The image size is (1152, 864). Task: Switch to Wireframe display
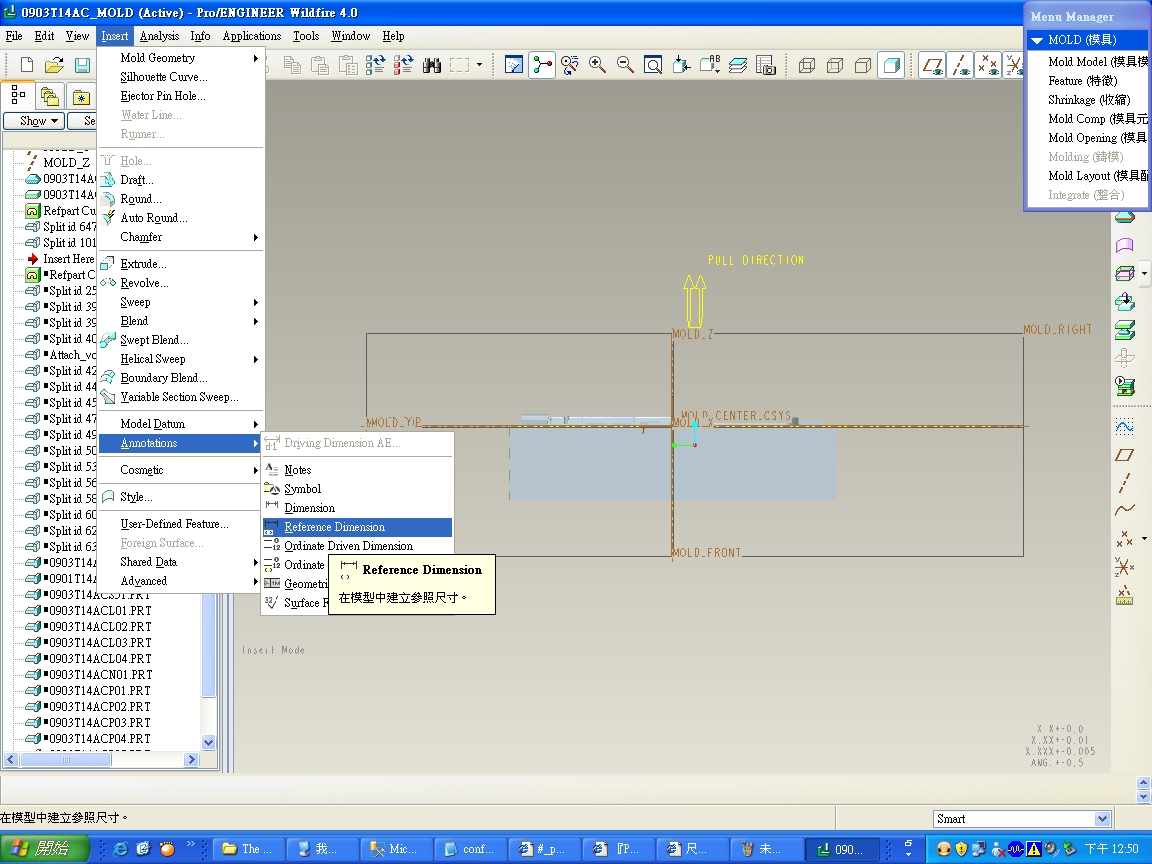(x=807, y=65)
